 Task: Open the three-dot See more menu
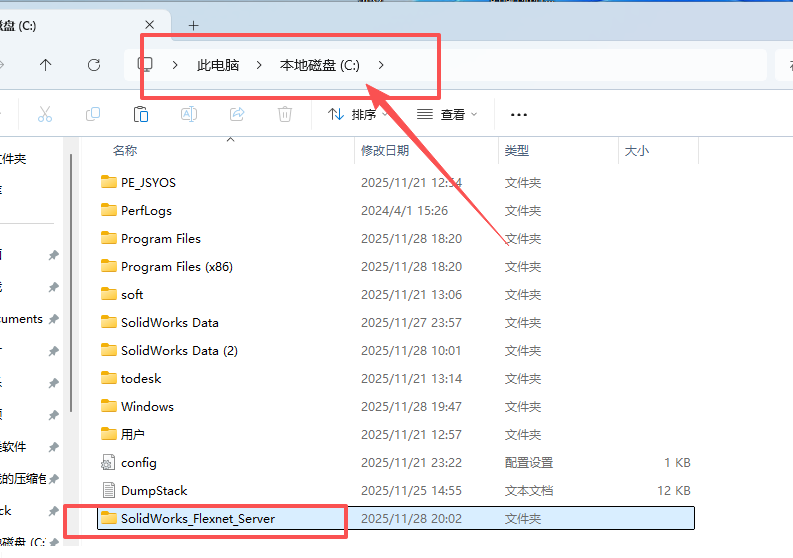click(x=519, y=115)
